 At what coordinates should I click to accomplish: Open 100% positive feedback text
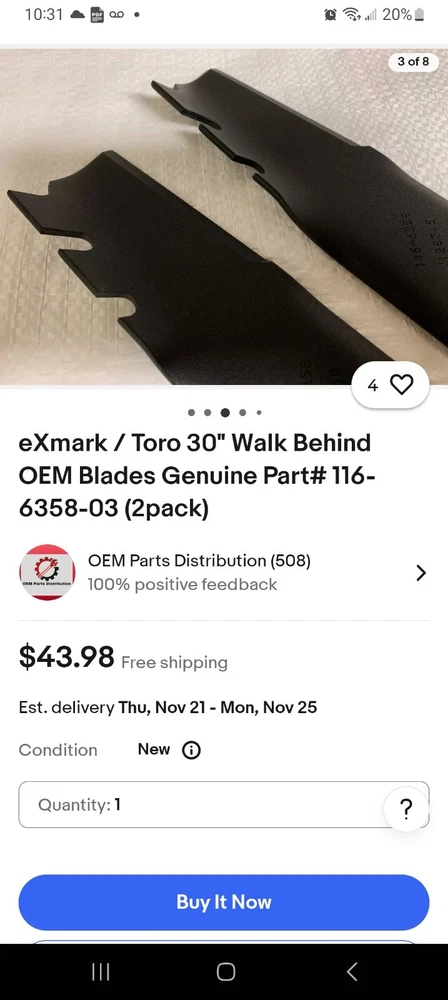coord(182,584)
